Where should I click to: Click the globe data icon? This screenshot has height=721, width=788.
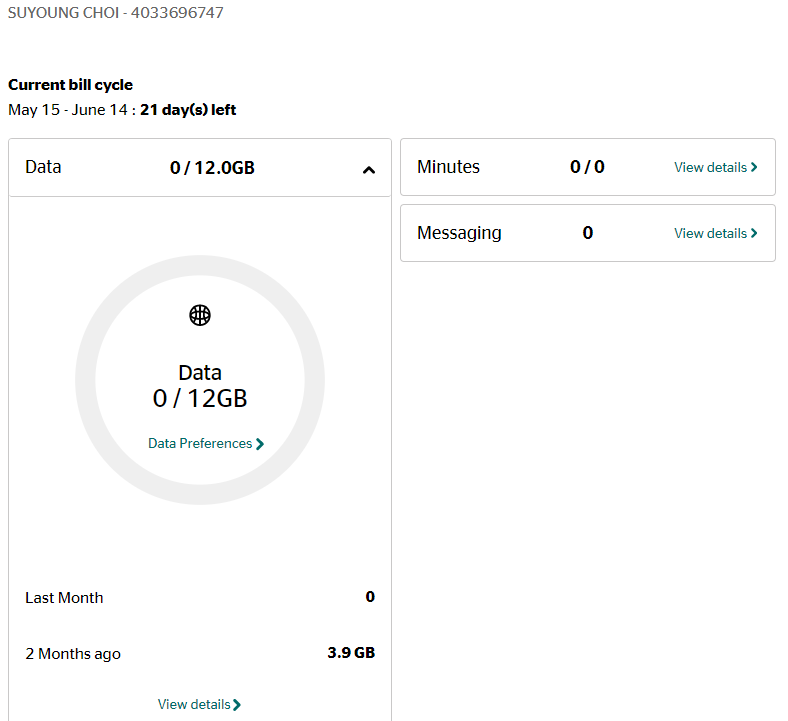pyautogui.click(x=200, y=316)
